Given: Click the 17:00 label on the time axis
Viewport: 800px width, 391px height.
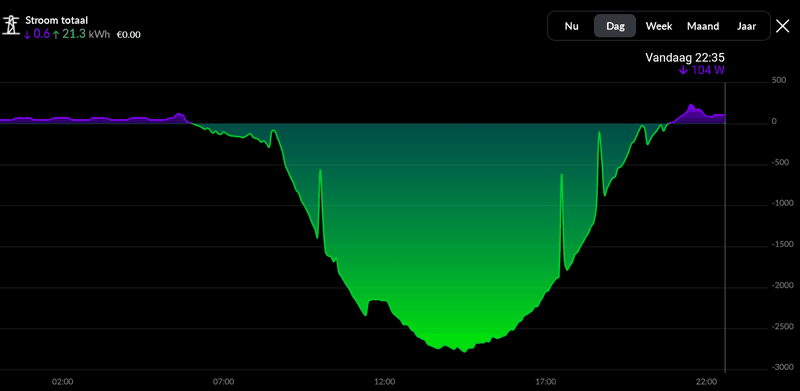Looking at the screenshot, I should tap(546, 381).
